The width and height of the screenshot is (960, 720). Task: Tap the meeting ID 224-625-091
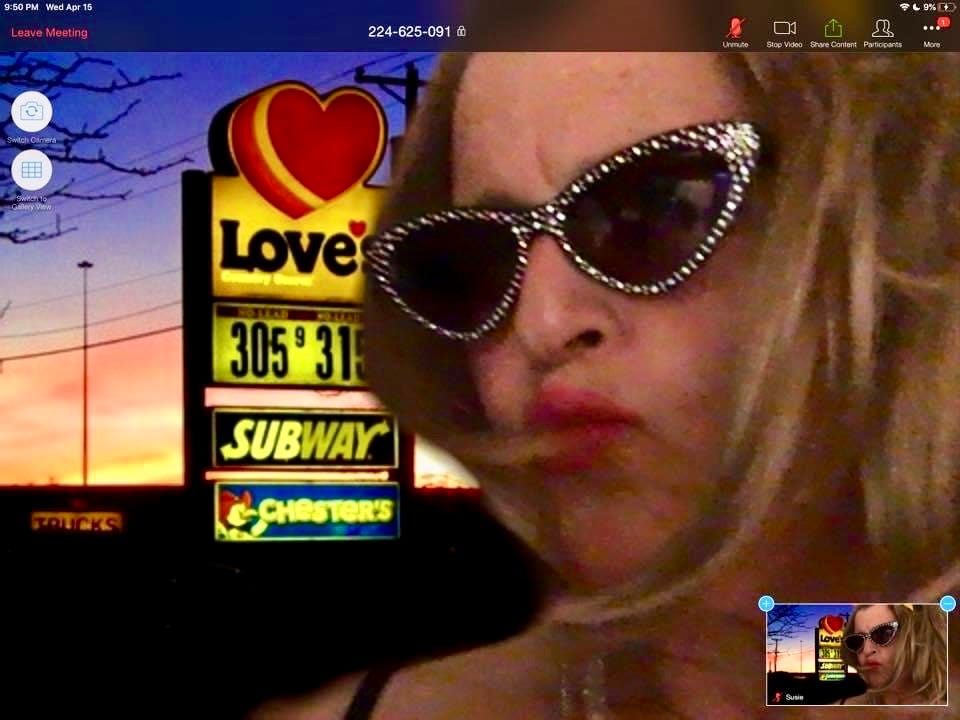[x=409, y=32]
